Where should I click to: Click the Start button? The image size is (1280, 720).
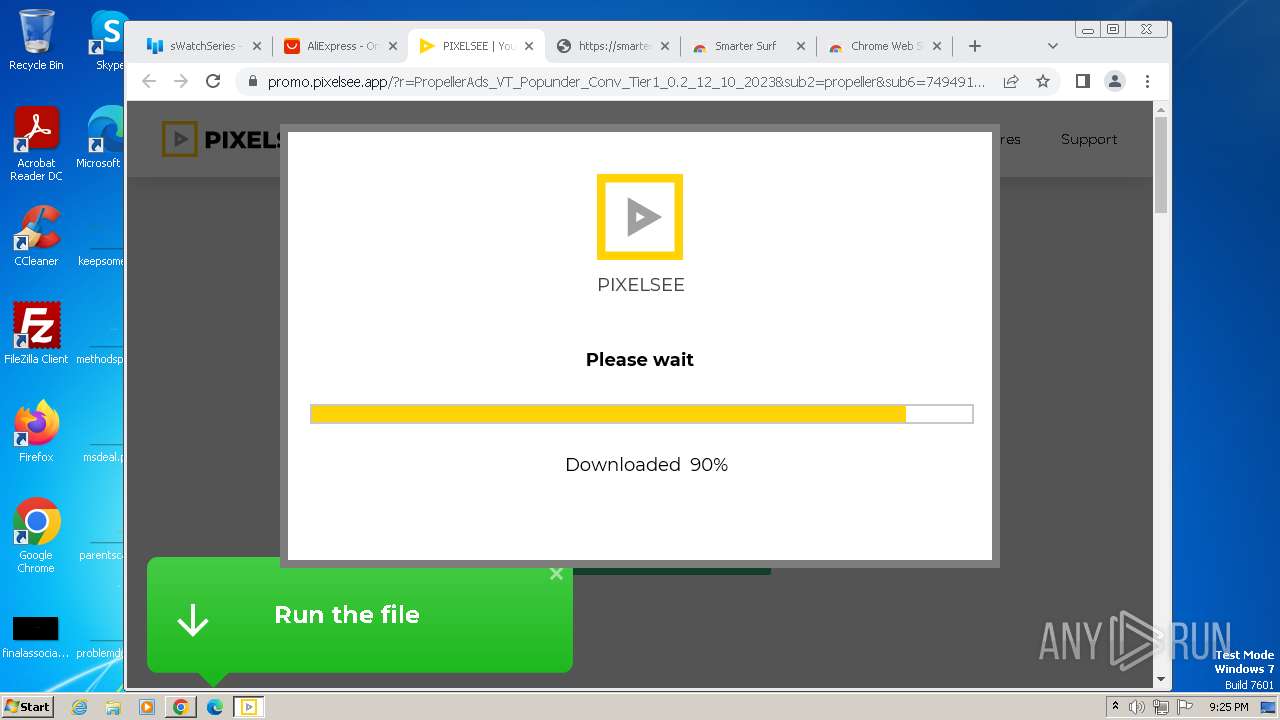(27, 707)
